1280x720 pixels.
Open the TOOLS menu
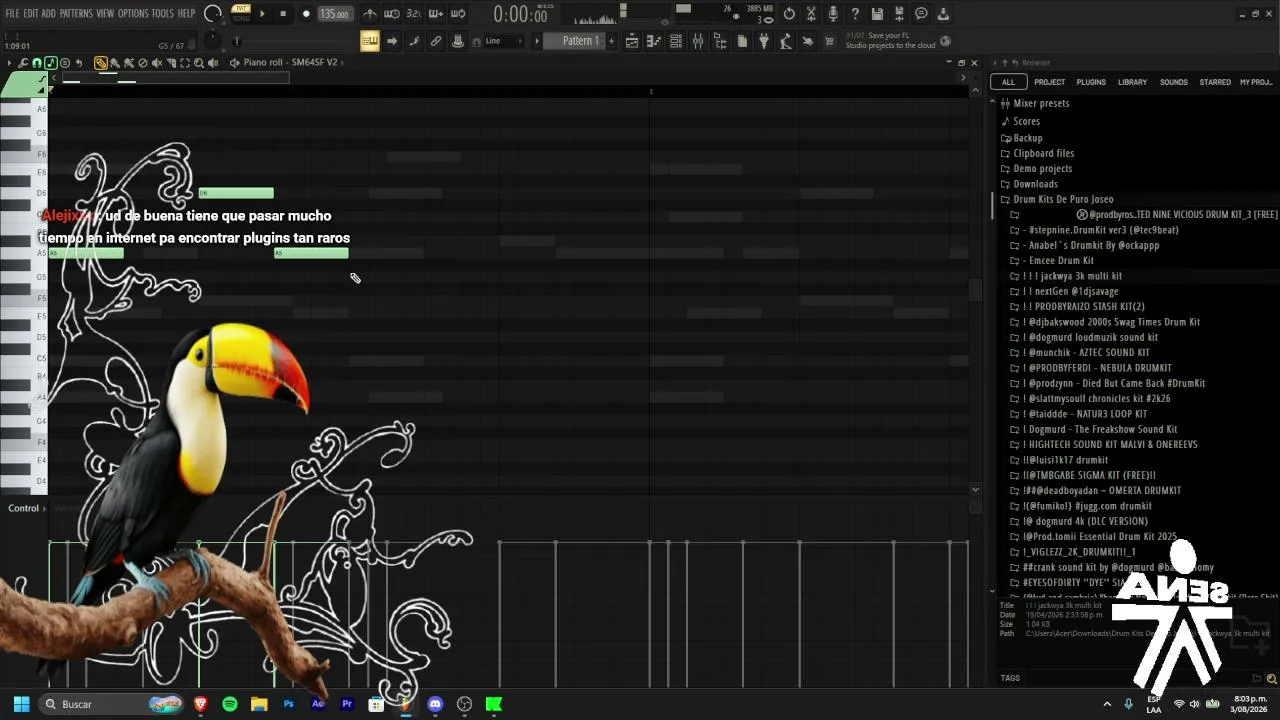pos(162,14)
